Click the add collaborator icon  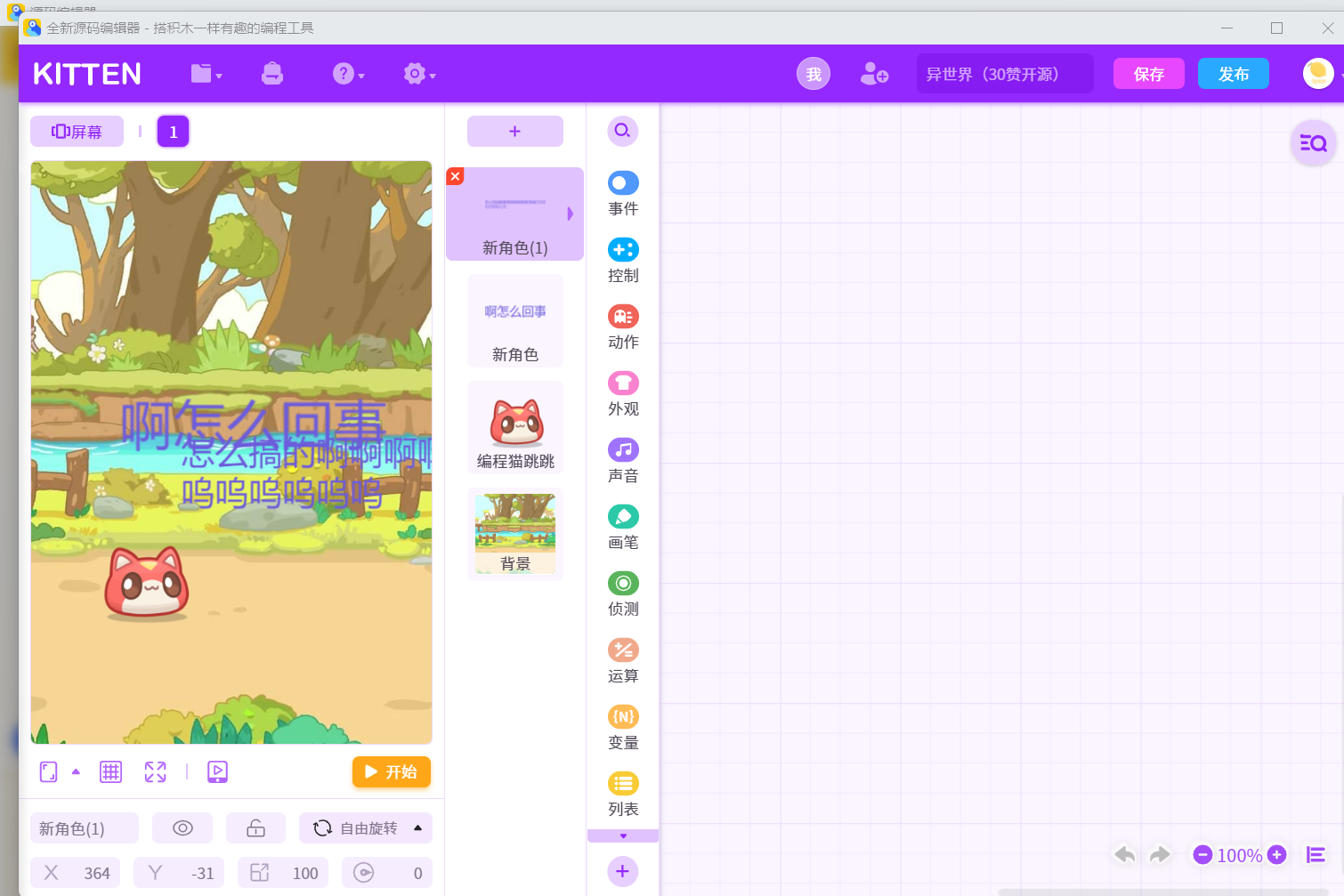click(874, 74)
